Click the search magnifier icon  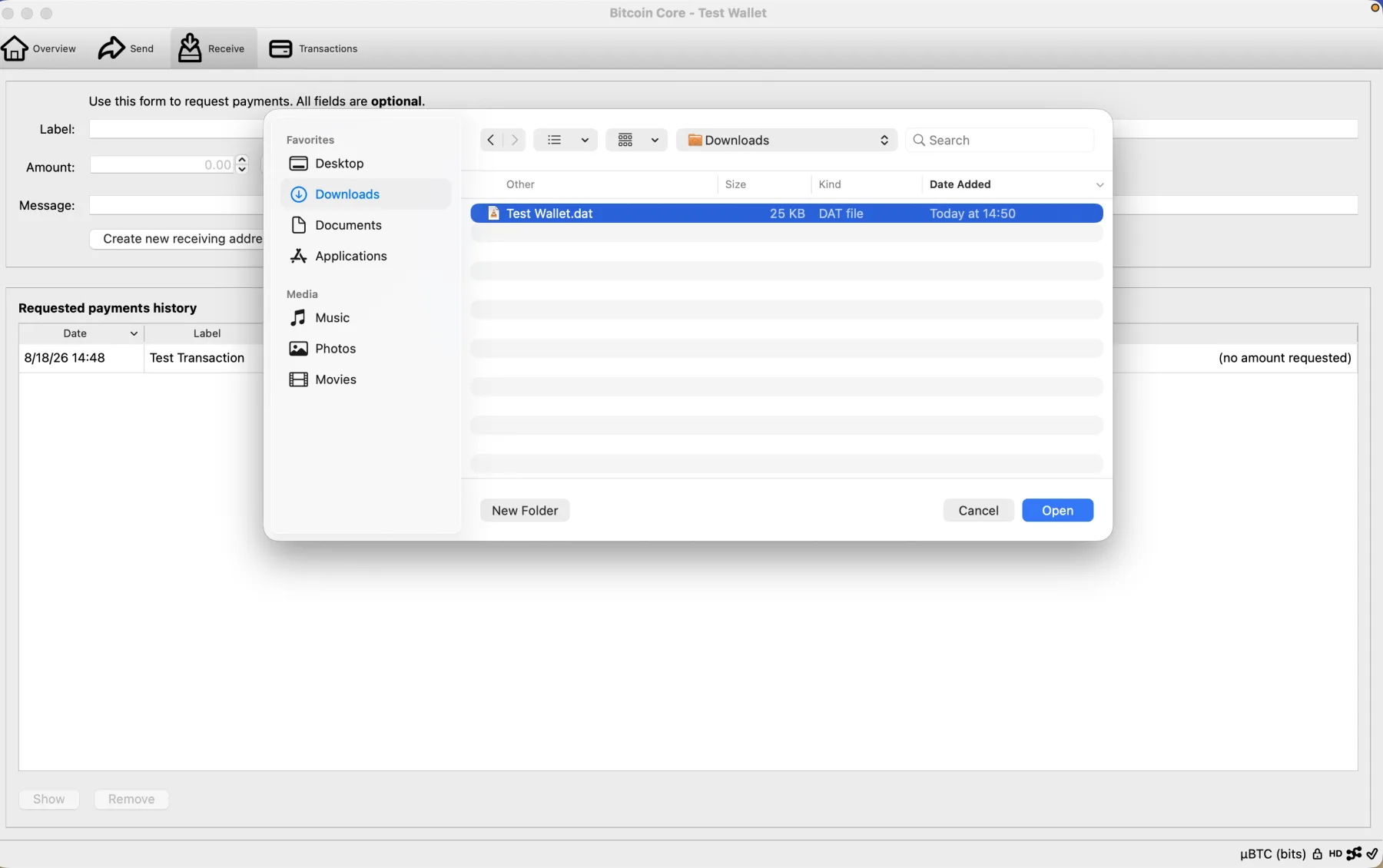point(919,140)
